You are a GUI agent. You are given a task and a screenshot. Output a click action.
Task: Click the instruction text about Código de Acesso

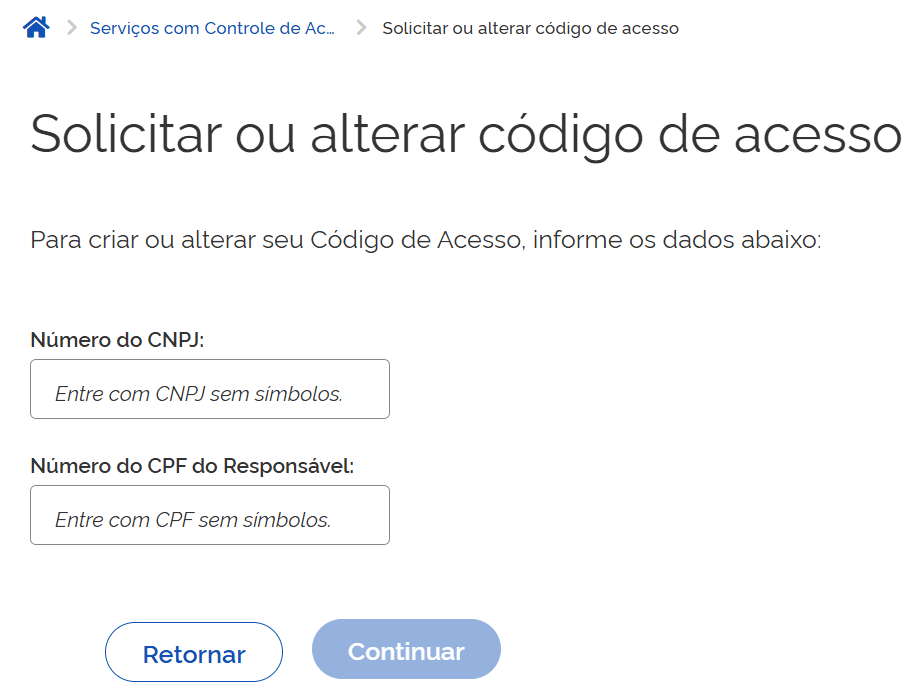[x=426, y=240]
